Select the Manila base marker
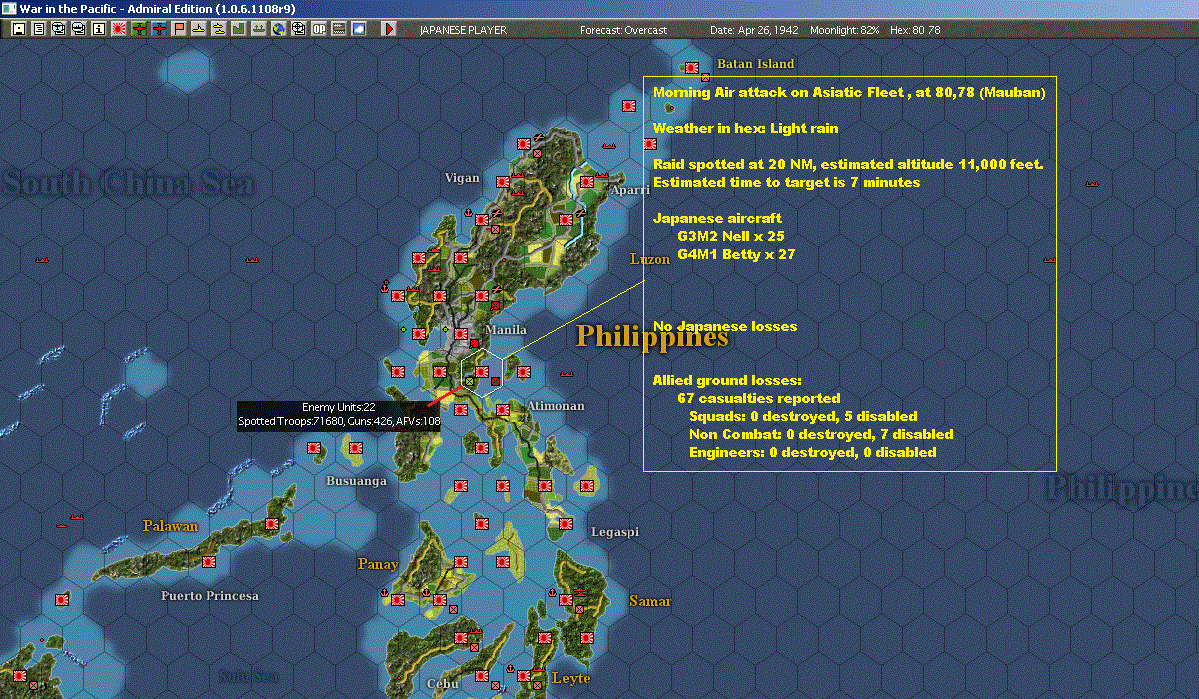 click(461, 334)
